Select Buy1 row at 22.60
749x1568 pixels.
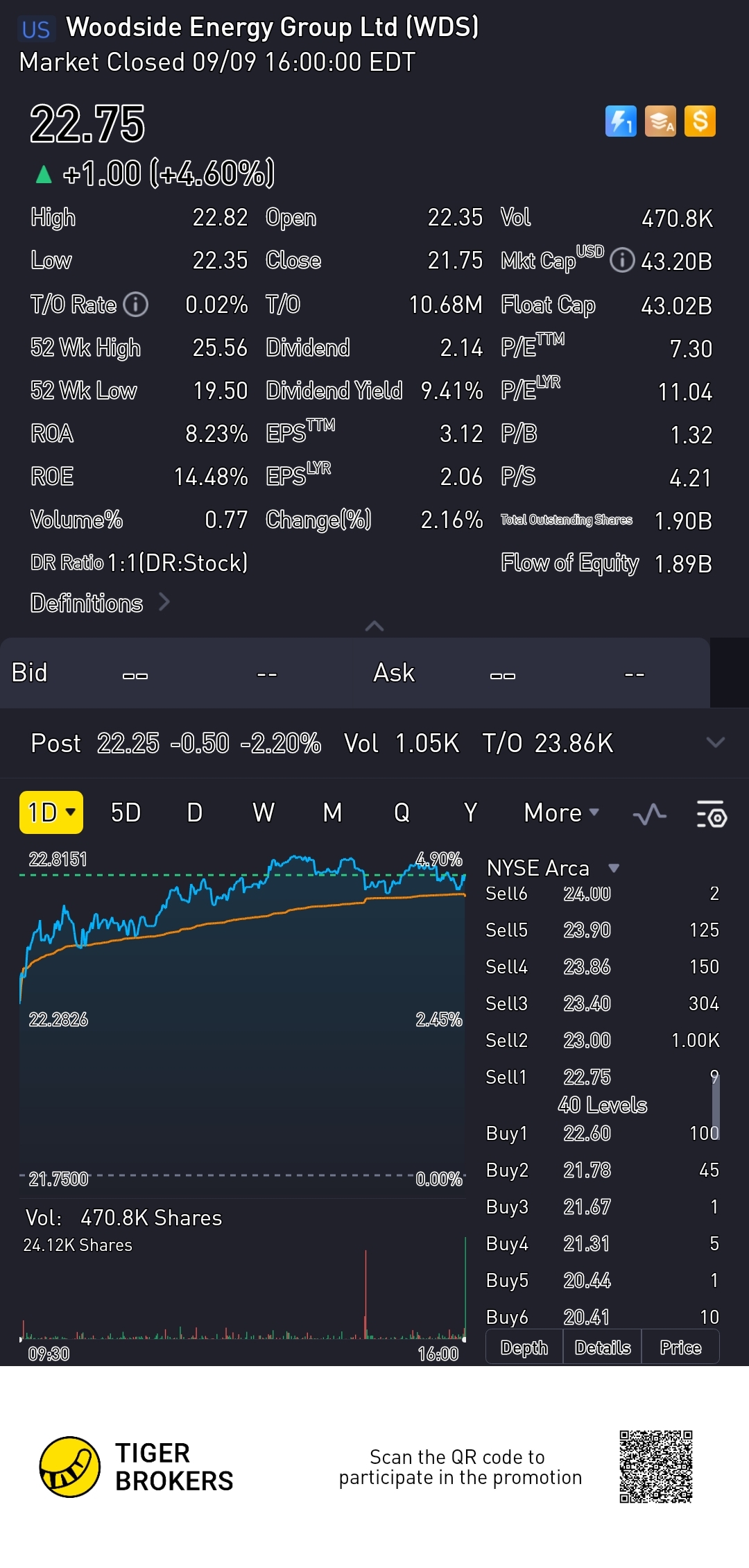click(x=602, y=1134)
